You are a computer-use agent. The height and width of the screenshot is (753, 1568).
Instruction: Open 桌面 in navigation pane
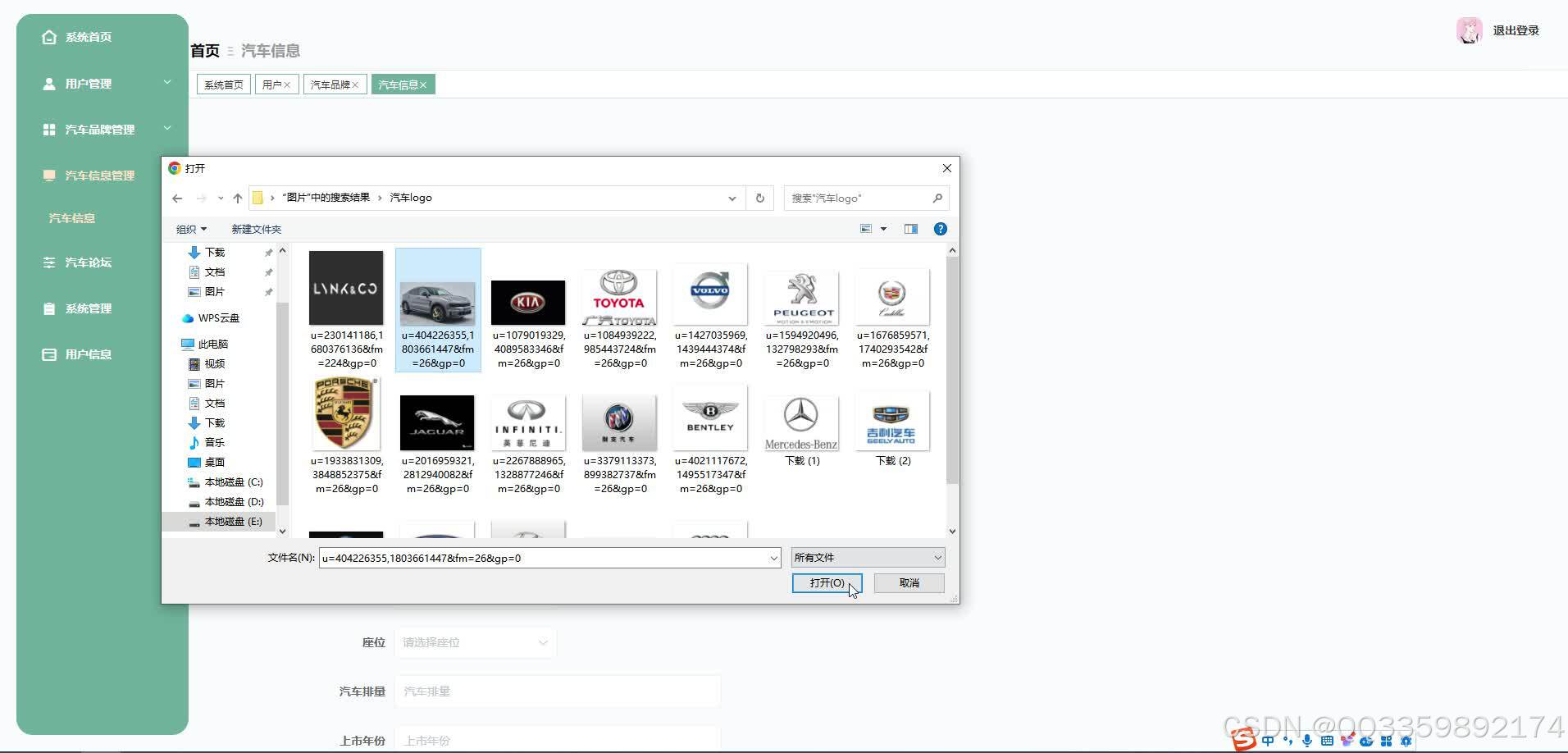[x=206, y=463]
